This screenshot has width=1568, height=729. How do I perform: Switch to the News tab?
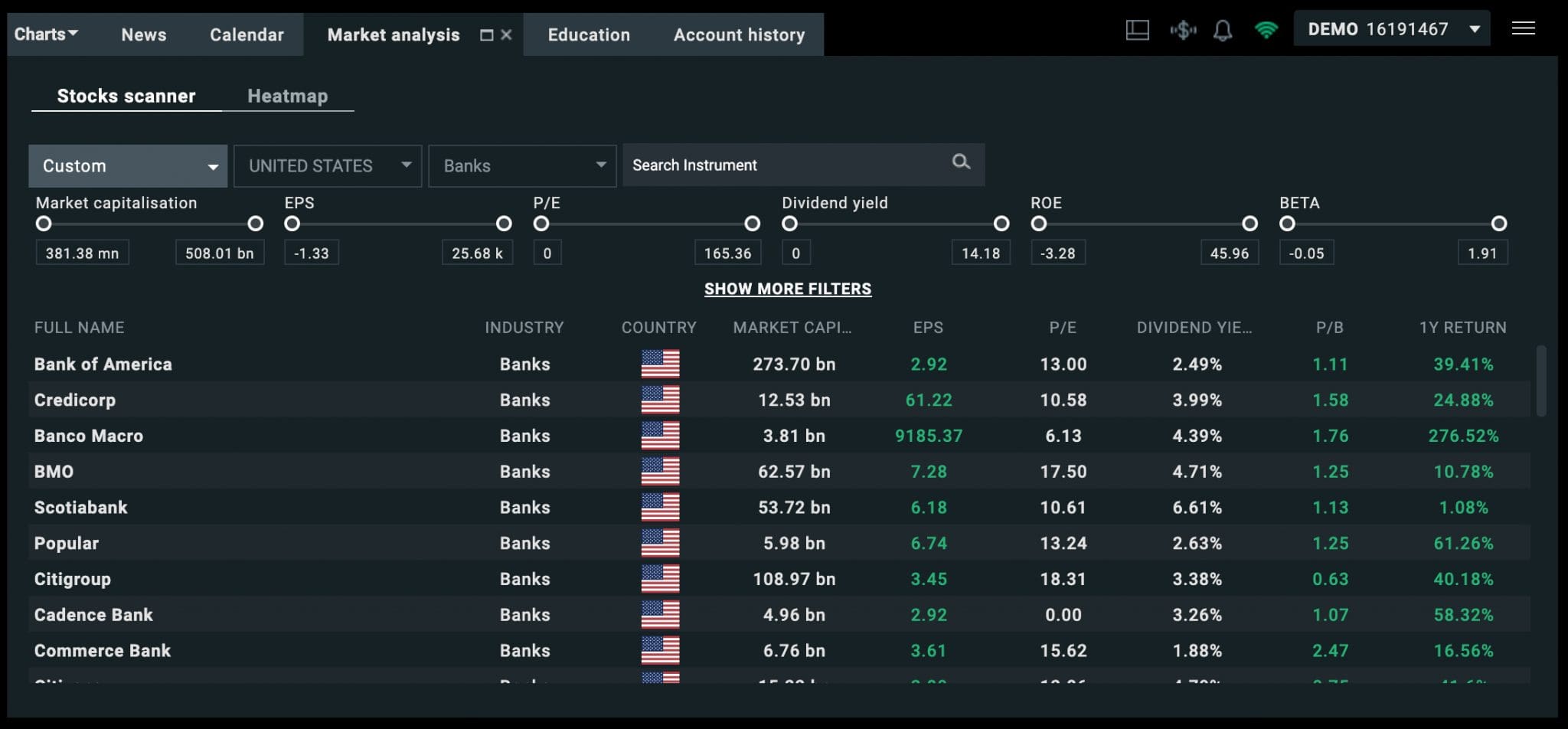pos(144,34)
